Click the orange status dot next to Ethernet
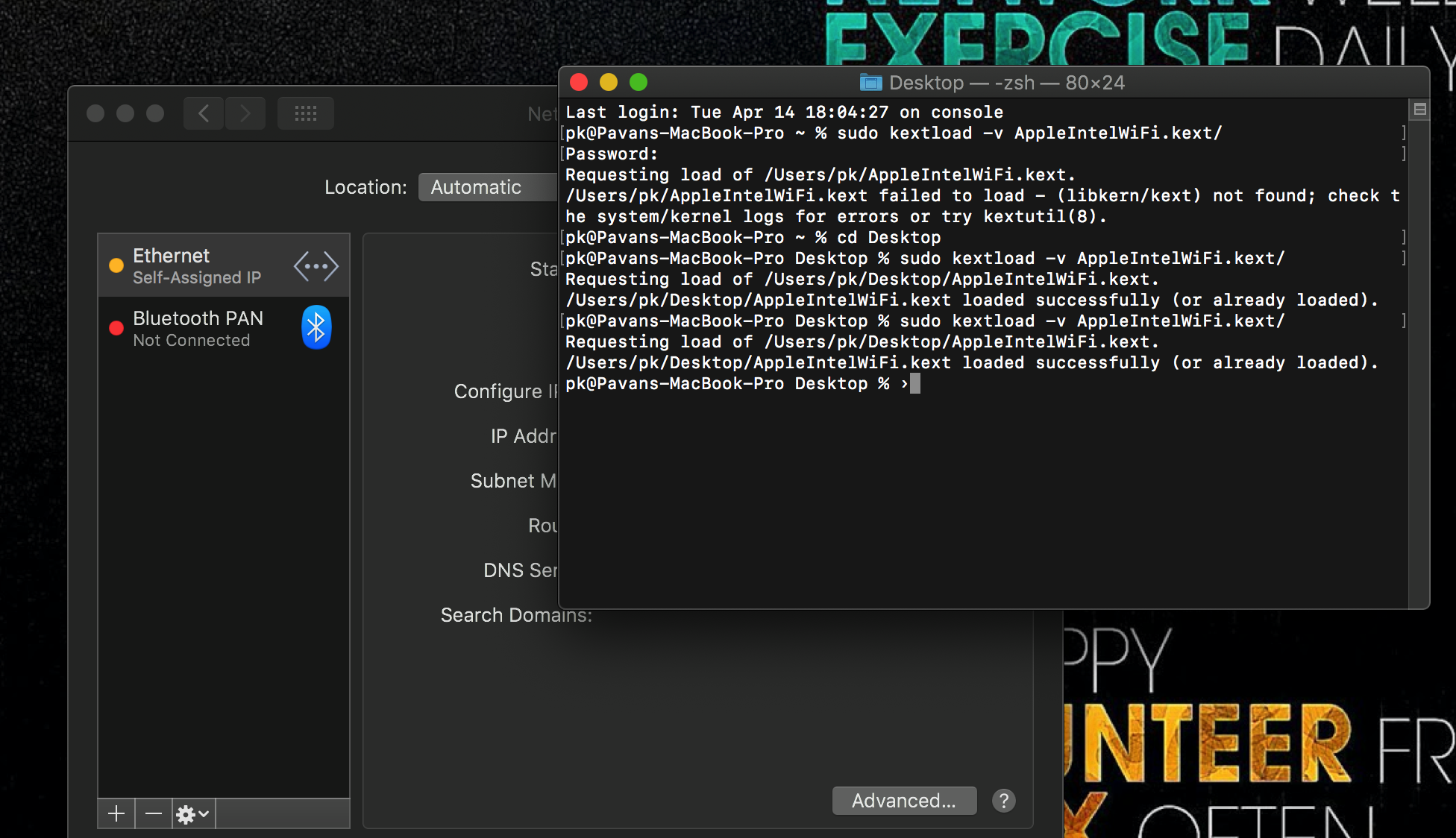Screen dimensions: 1456x838 [x=116, y=265]
